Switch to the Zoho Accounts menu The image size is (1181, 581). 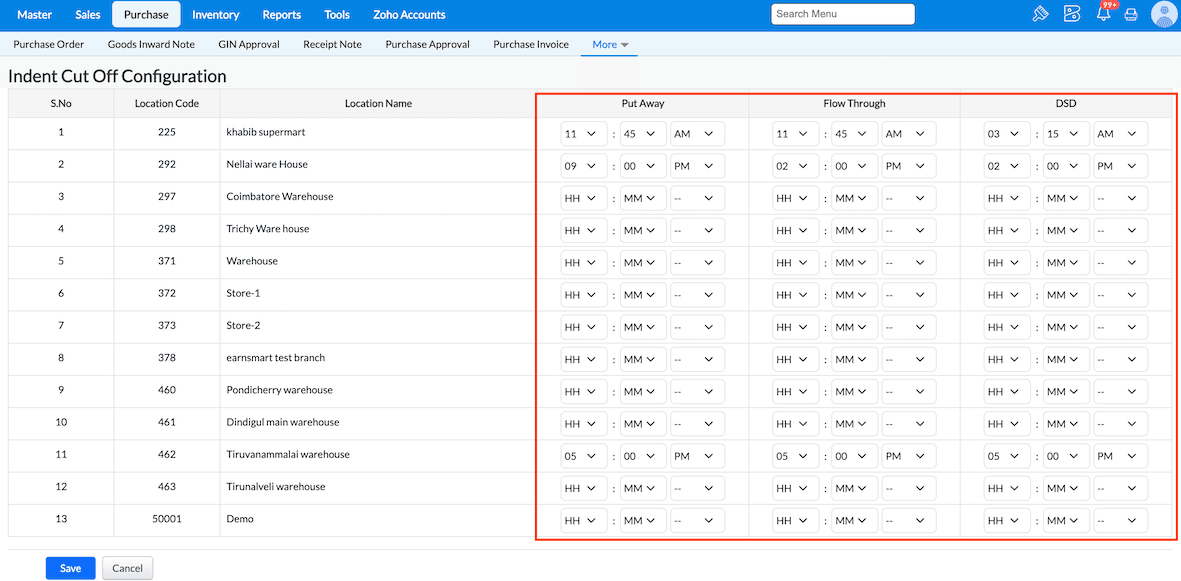(409, 15)
